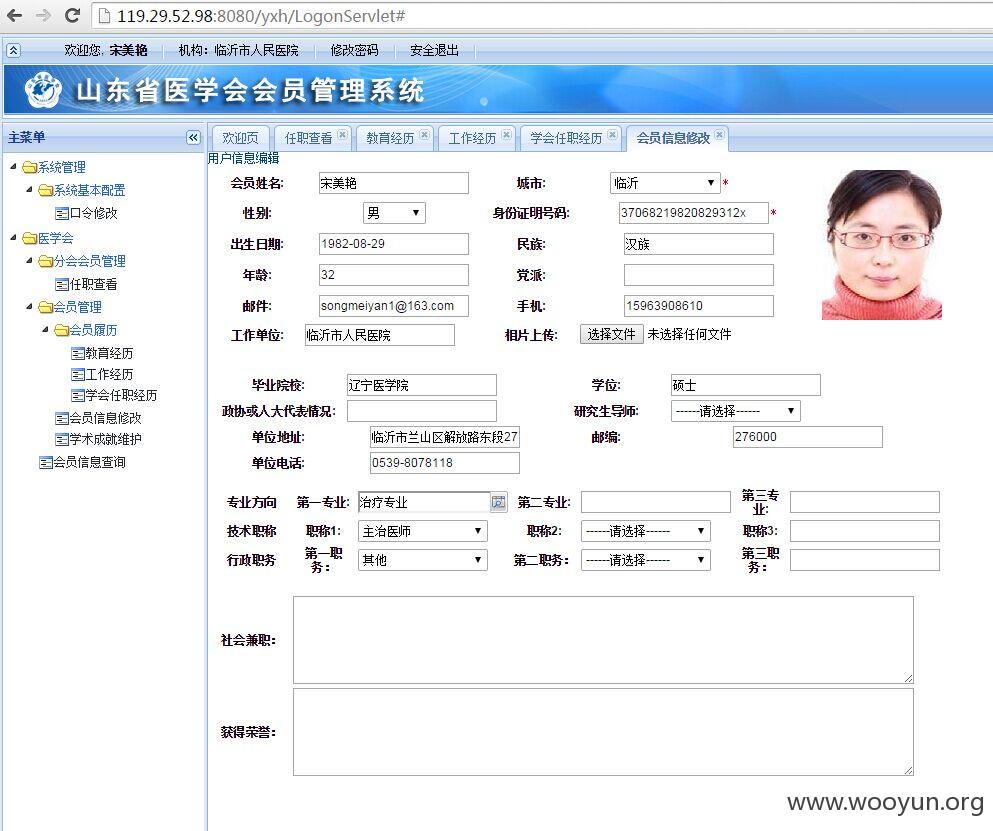This screenshot has height=831, width=993.
Task: Open the 职称2 dropdown
Action: [645, 531]
